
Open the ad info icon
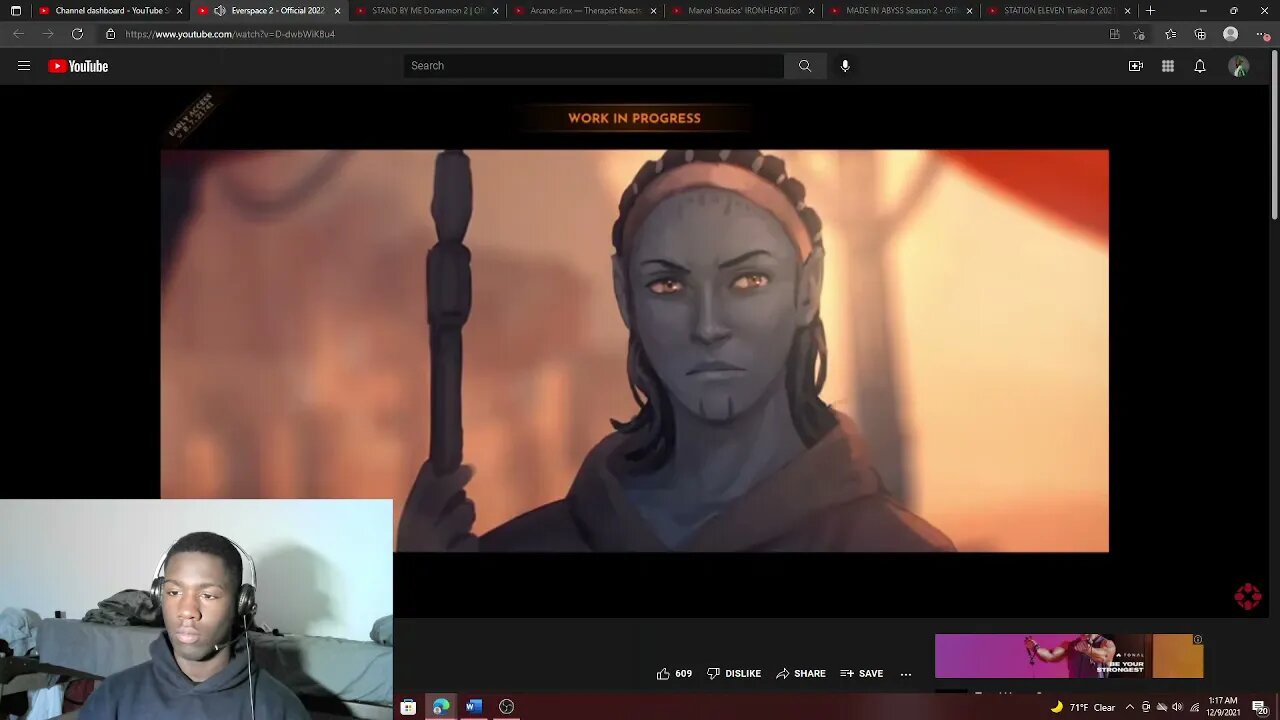1197,640
